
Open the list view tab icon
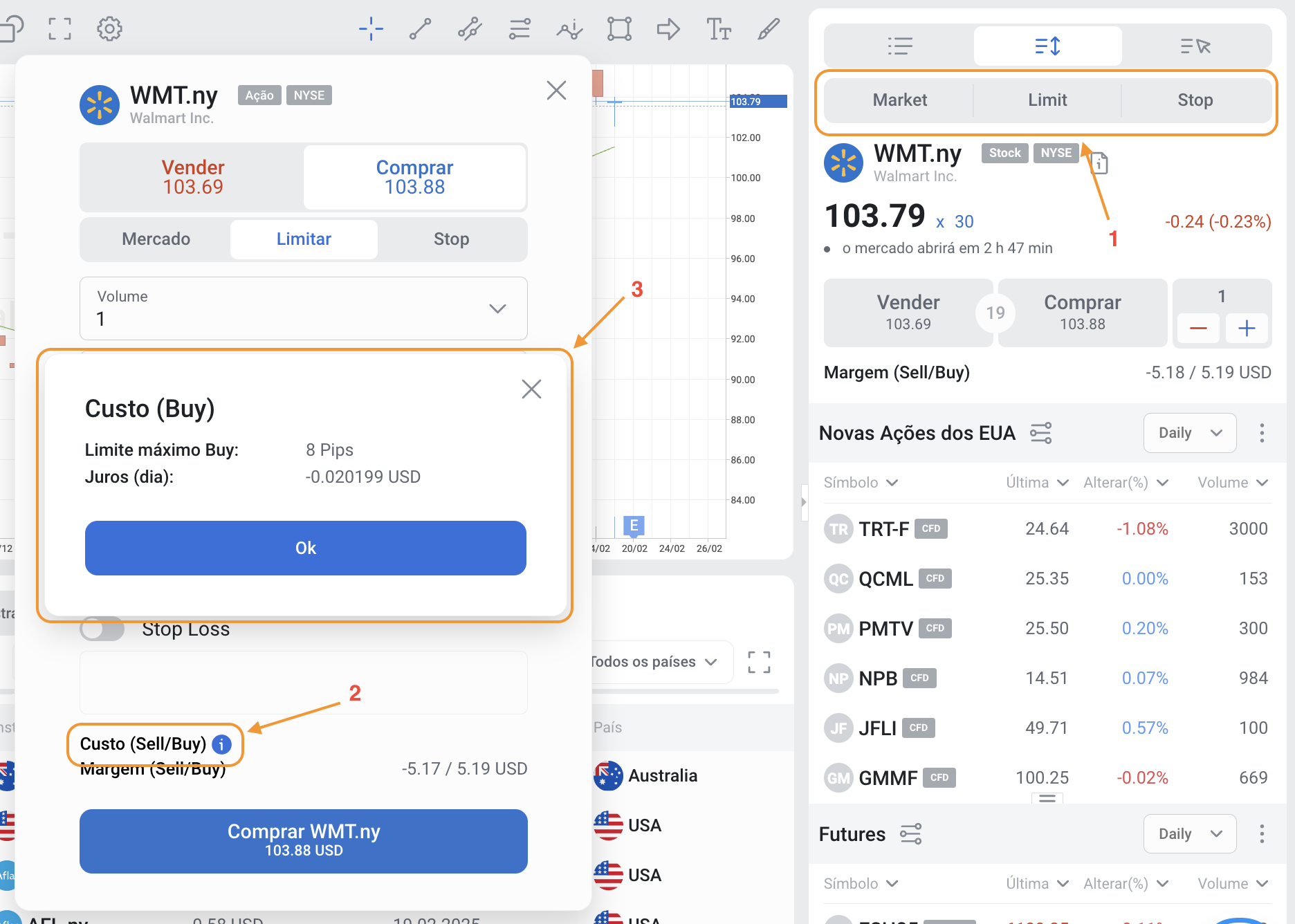[x=900, y=46]
